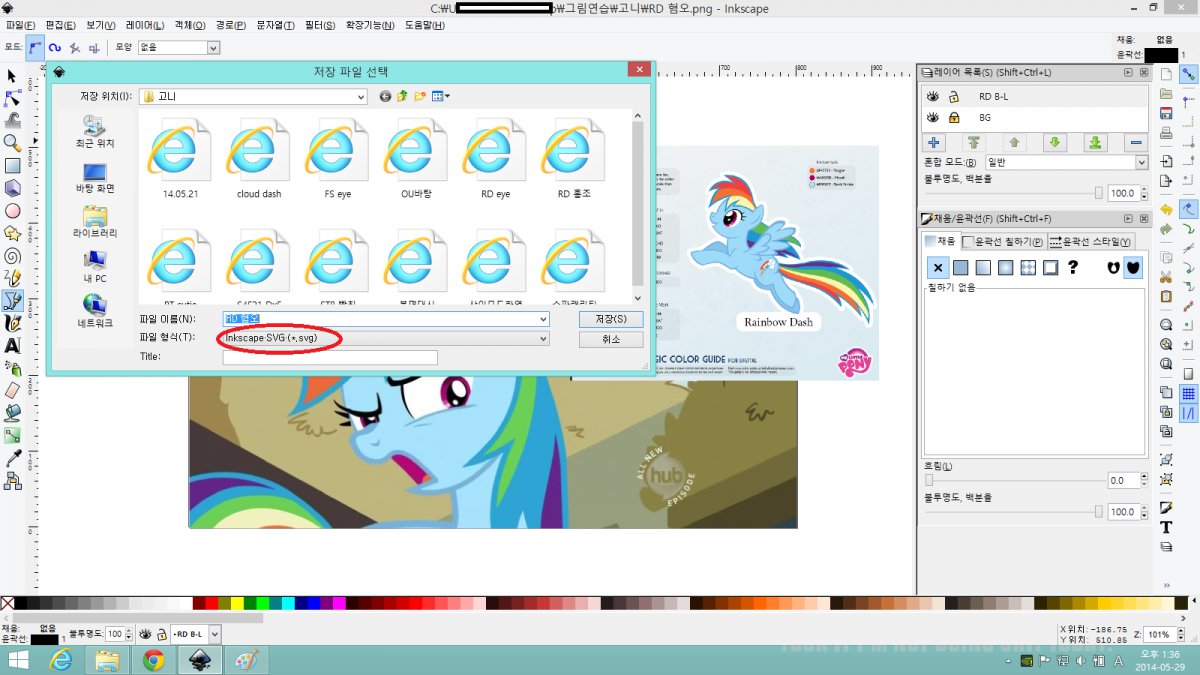1200x675 pixels.
Task: Raise layer to top in Layers panel
Action: pyautogui.click(x=974, y=143)
